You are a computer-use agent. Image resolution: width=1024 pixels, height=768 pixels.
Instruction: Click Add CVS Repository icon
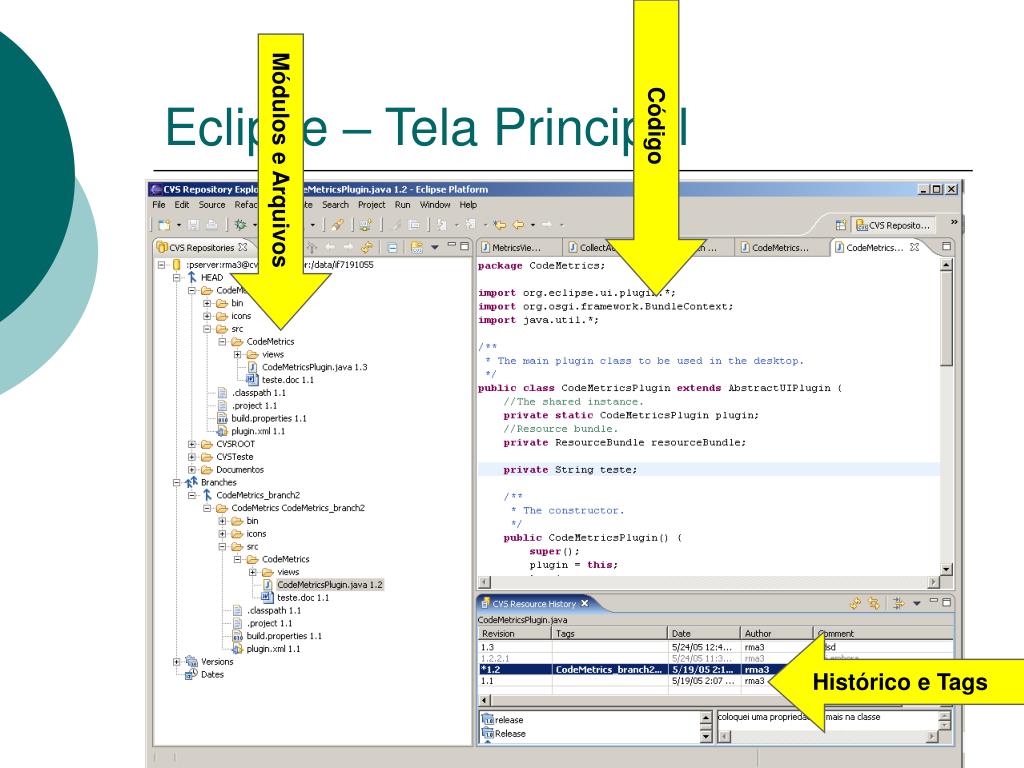pyautogui.click(x=416, y=247)
